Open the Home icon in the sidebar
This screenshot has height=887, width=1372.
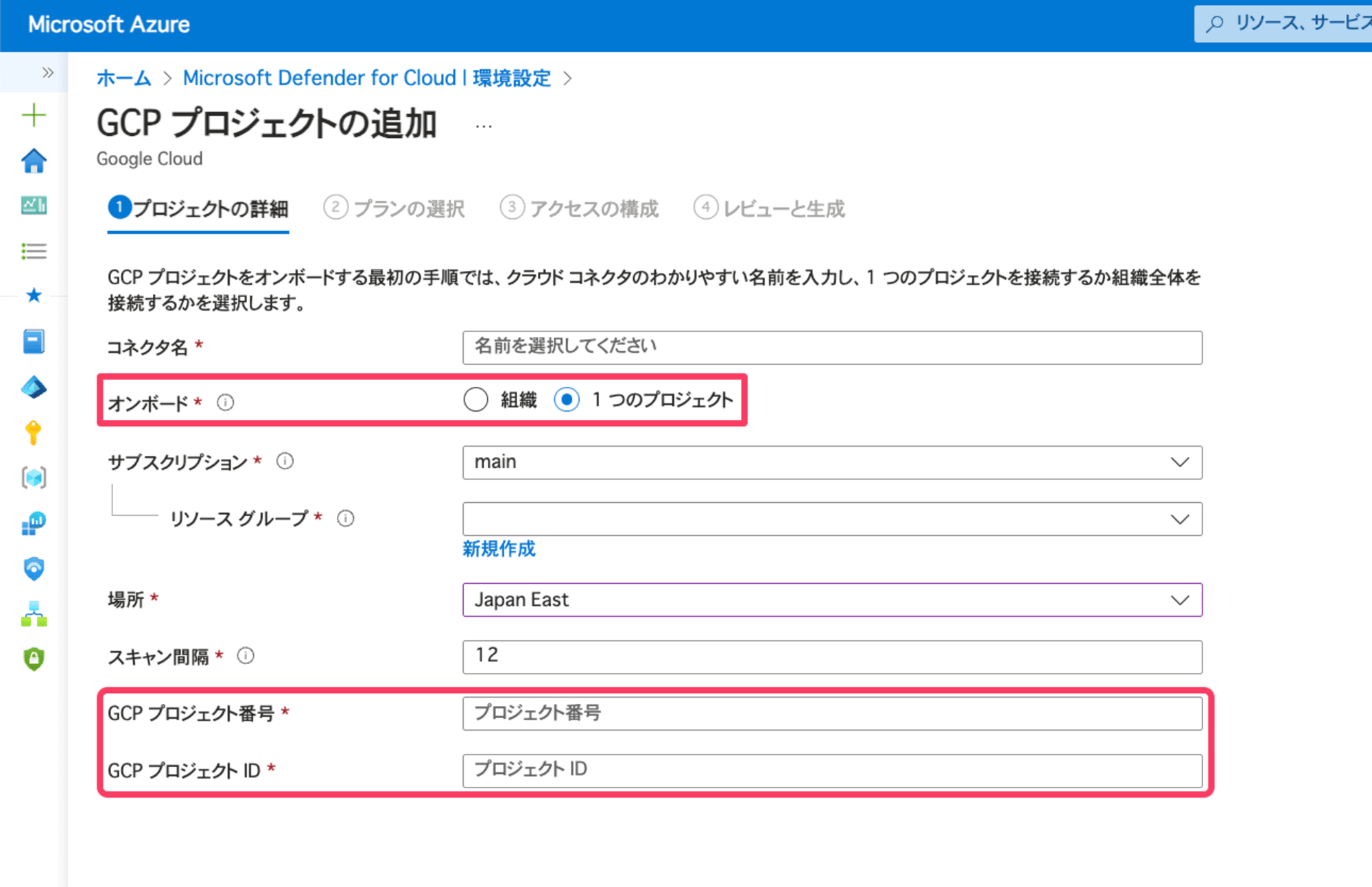pos(34,161)
